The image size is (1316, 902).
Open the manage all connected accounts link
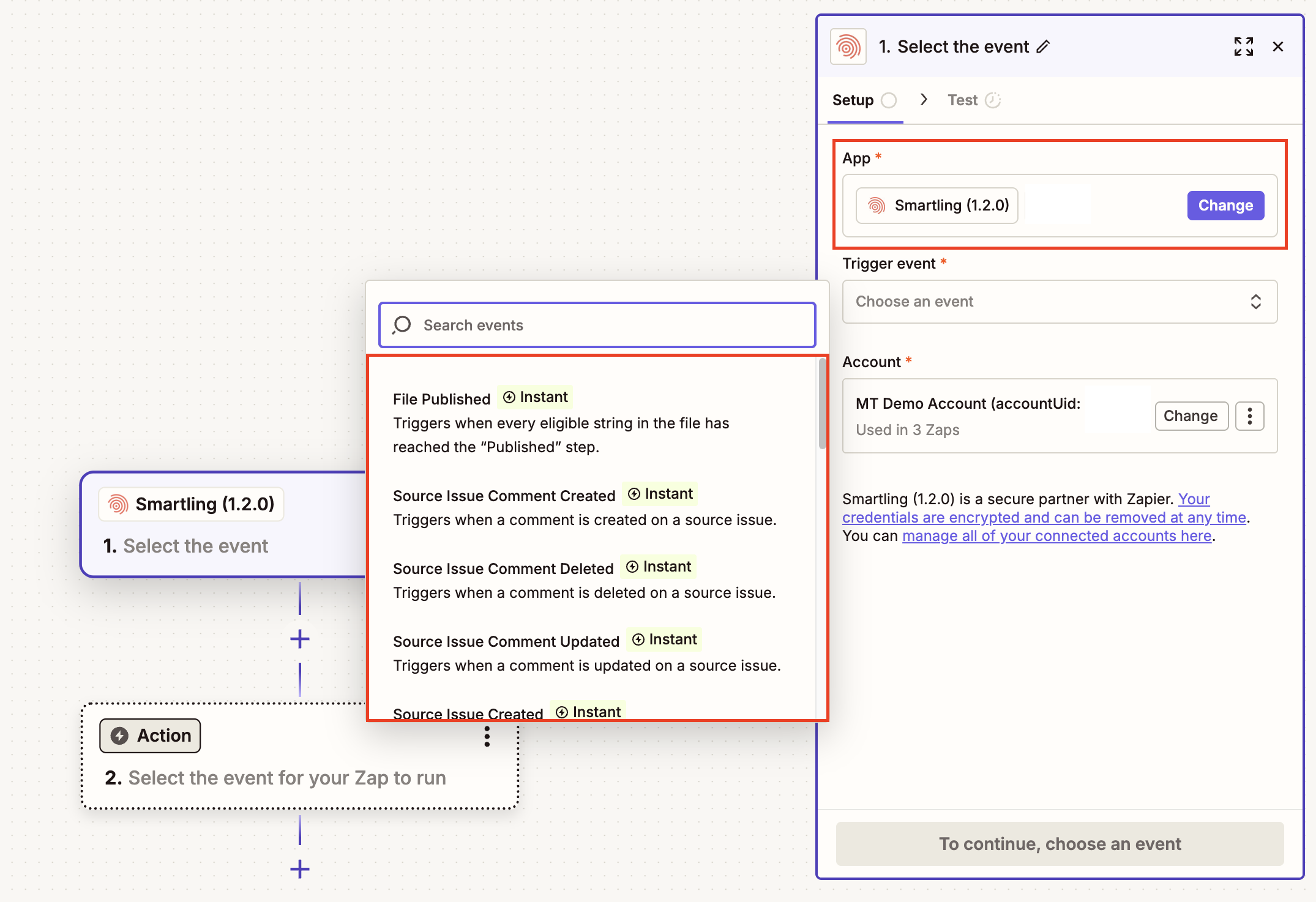pyautogui.click(x=1056, y=536)
